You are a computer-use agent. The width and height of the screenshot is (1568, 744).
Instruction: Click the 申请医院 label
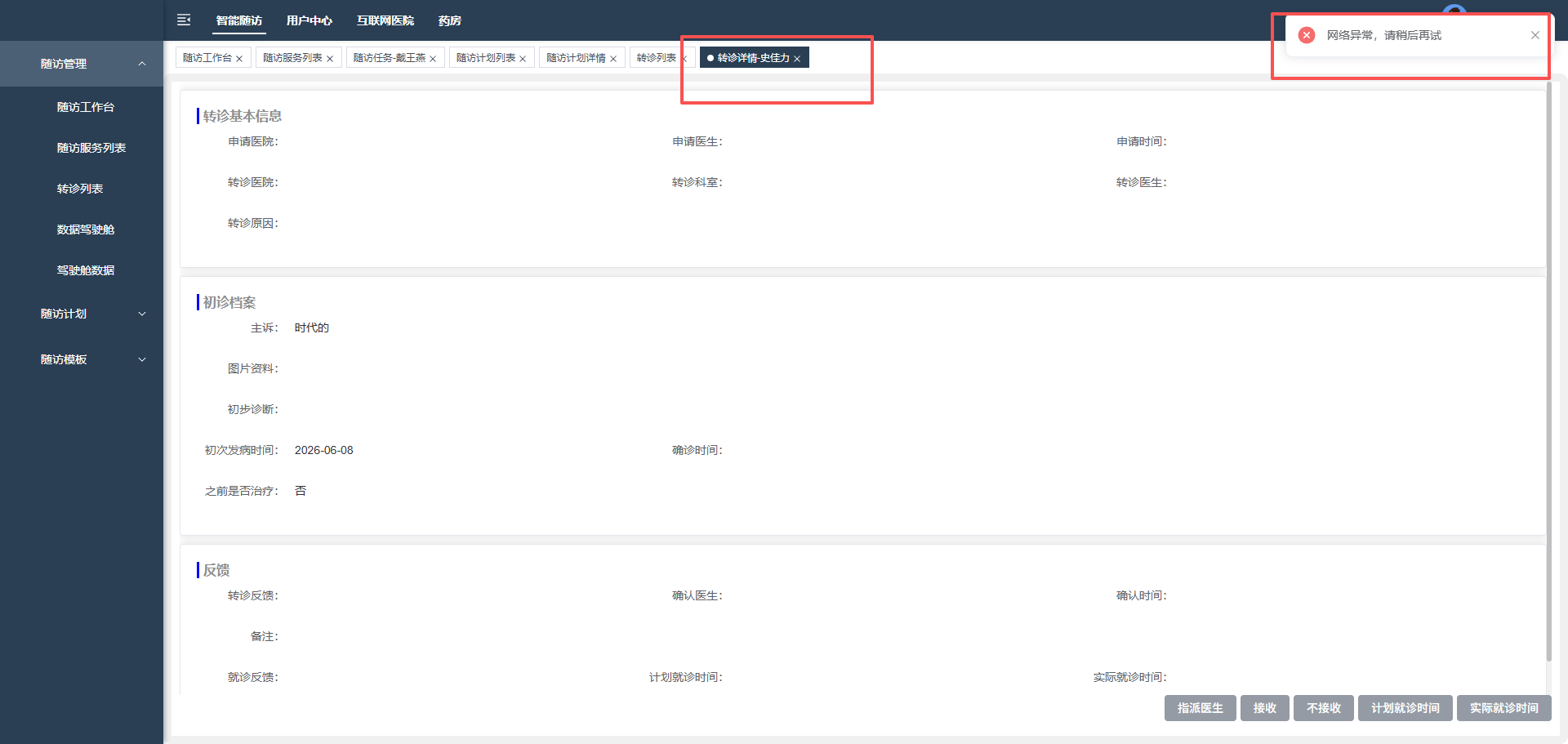[253, 141]
